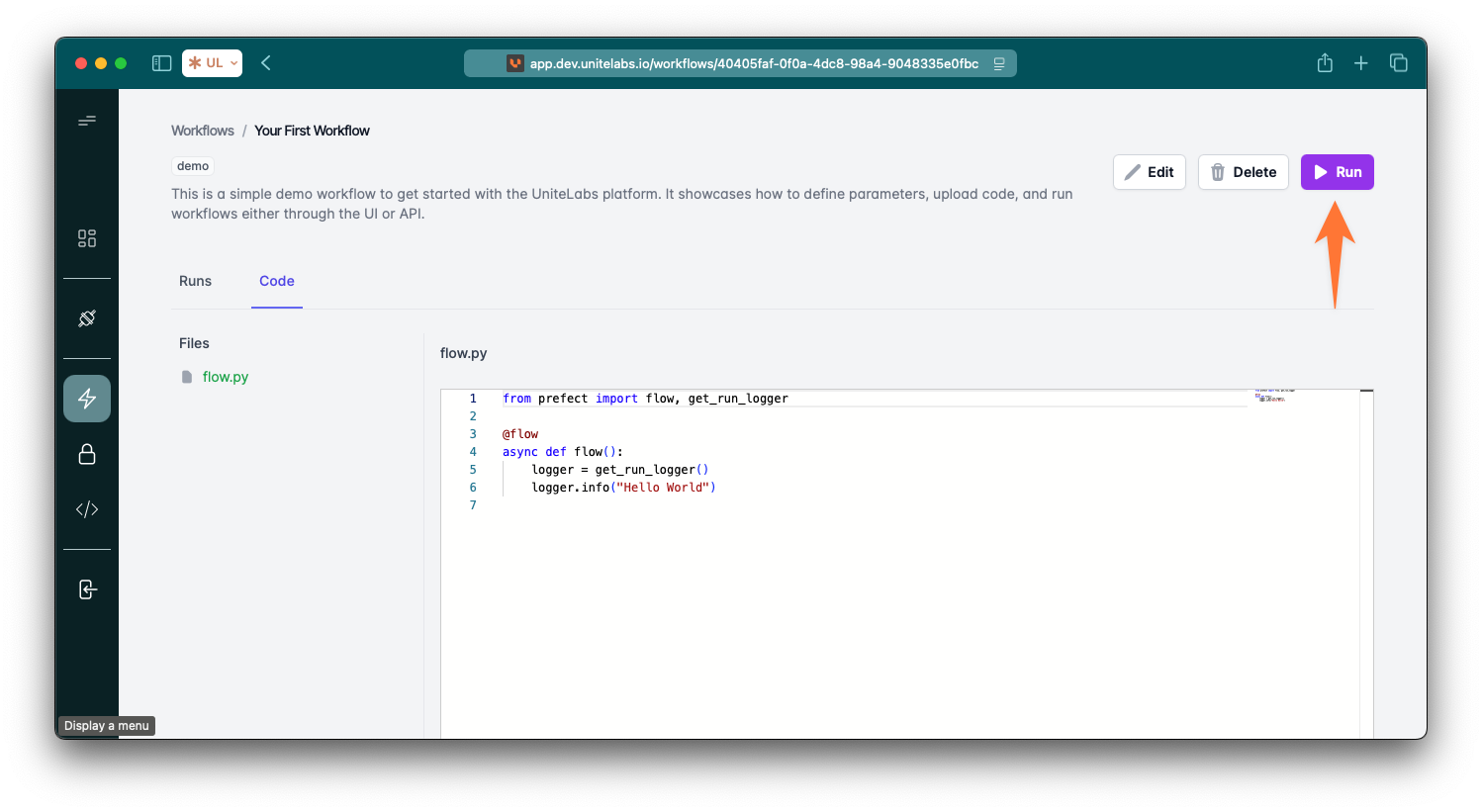The height and width of the screenshot is (812, 1482).
Task: Click the flow.py editor heading
Action: click(x=464, y=353)
